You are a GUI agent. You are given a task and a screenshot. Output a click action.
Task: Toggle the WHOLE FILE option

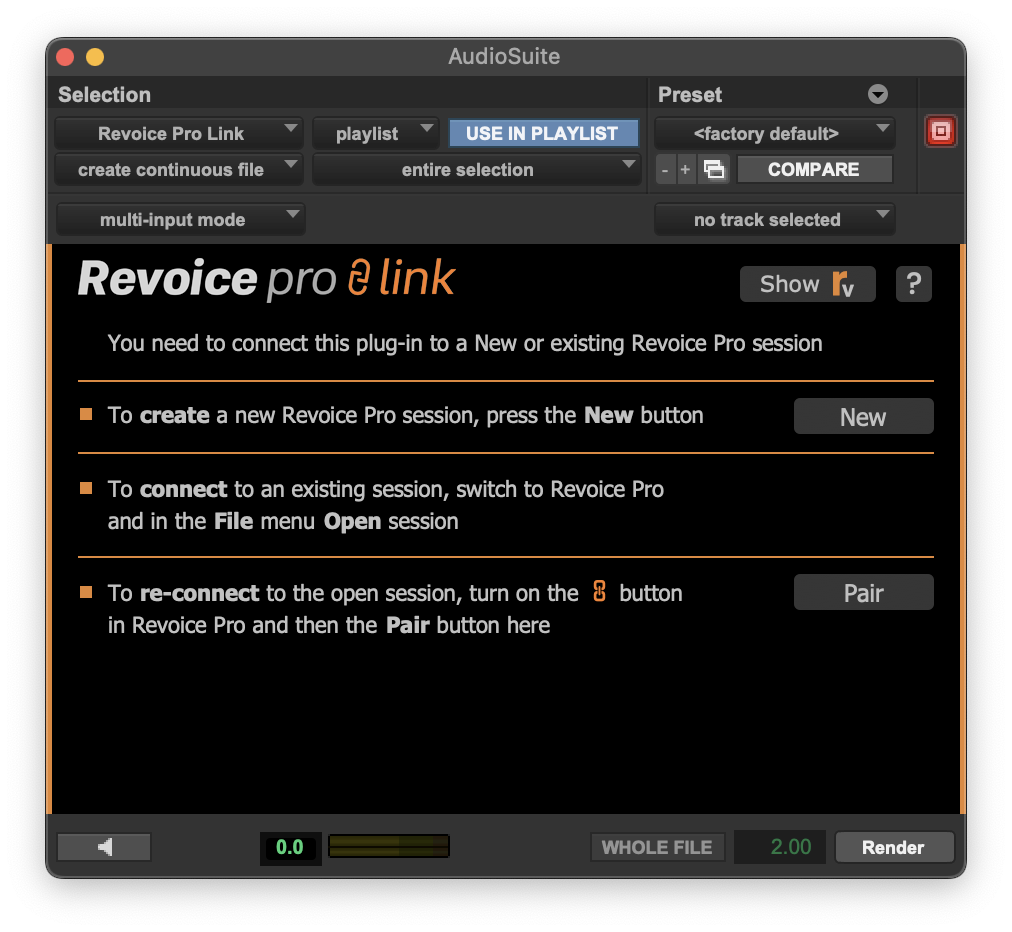656,847
